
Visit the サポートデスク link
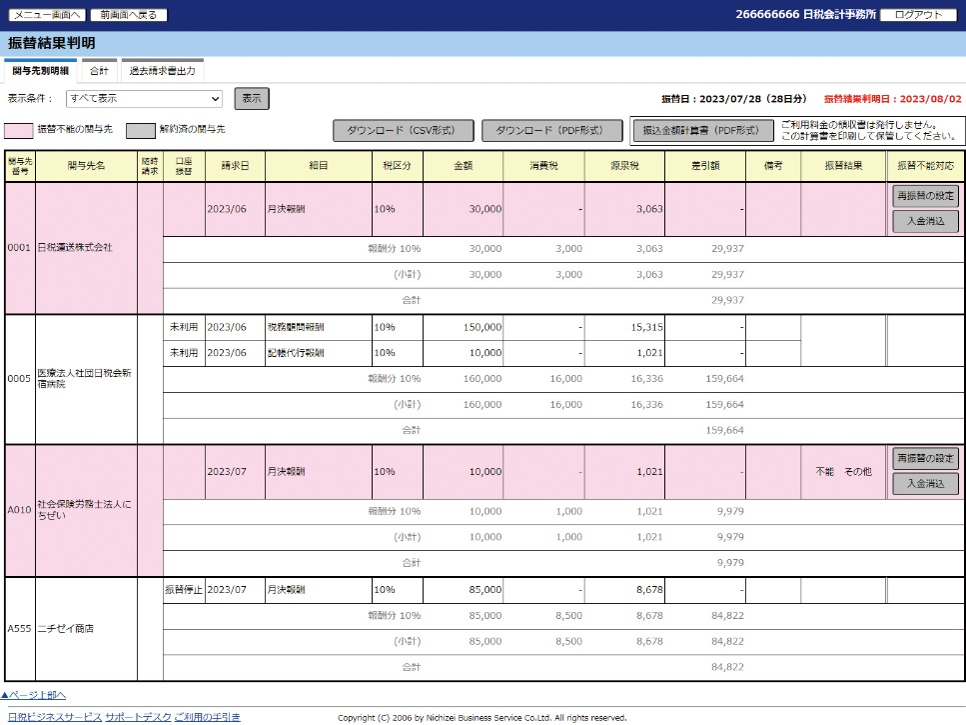[137, 717]
